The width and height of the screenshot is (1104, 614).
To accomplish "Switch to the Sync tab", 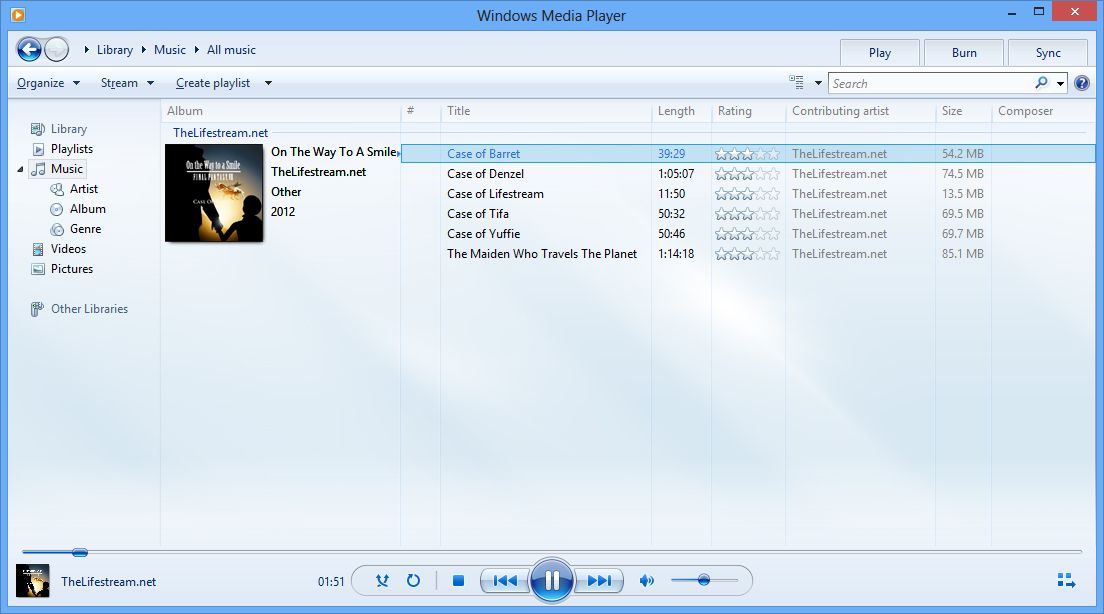I will (x=1047, y=52).
